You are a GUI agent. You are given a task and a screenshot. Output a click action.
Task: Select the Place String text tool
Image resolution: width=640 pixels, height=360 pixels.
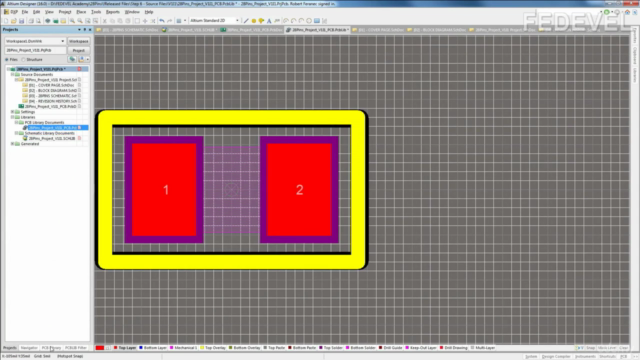point(269,21)
